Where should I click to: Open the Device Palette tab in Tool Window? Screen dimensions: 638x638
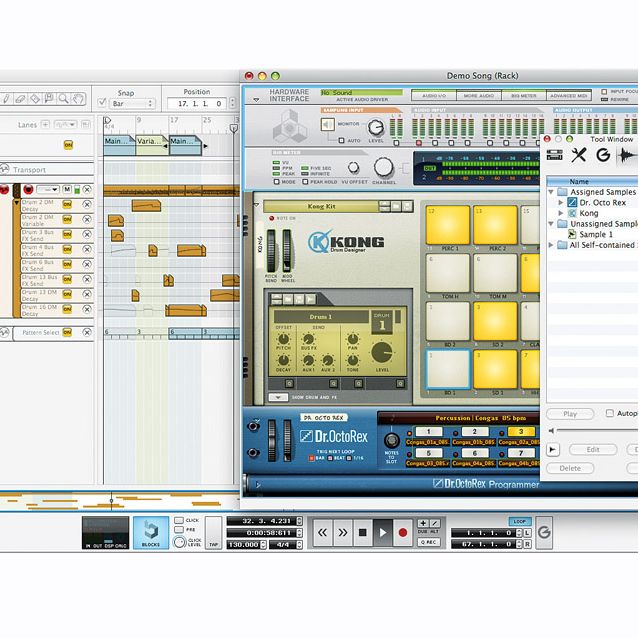point(555,155)
